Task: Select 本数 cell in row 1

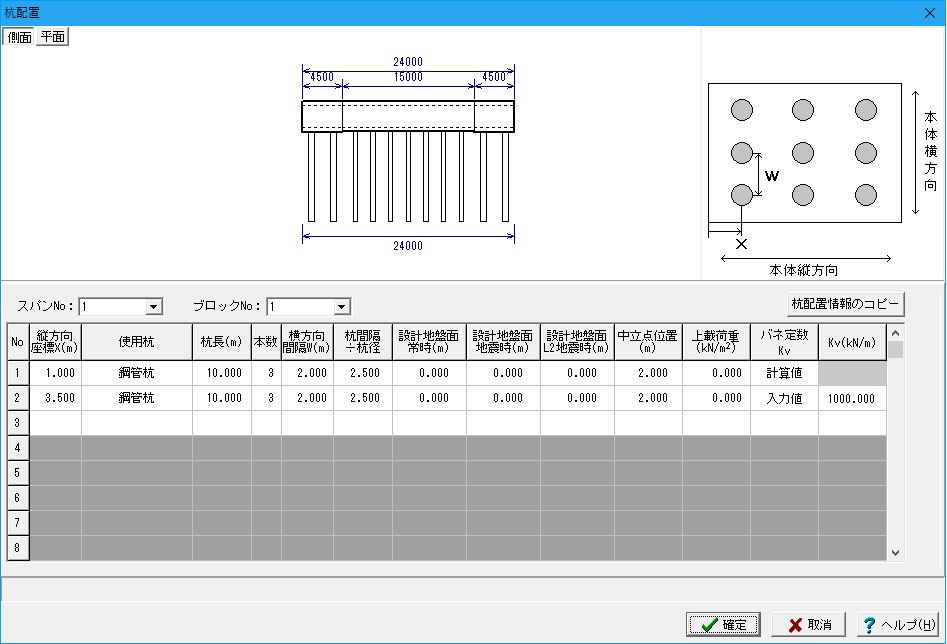Action: coord(266,373)
